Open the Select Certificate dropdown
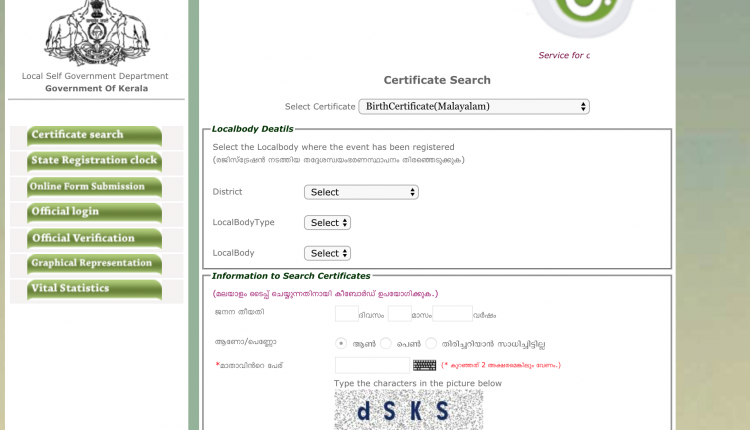The width and height of the screenshot is (750, 430). point(474,106)
